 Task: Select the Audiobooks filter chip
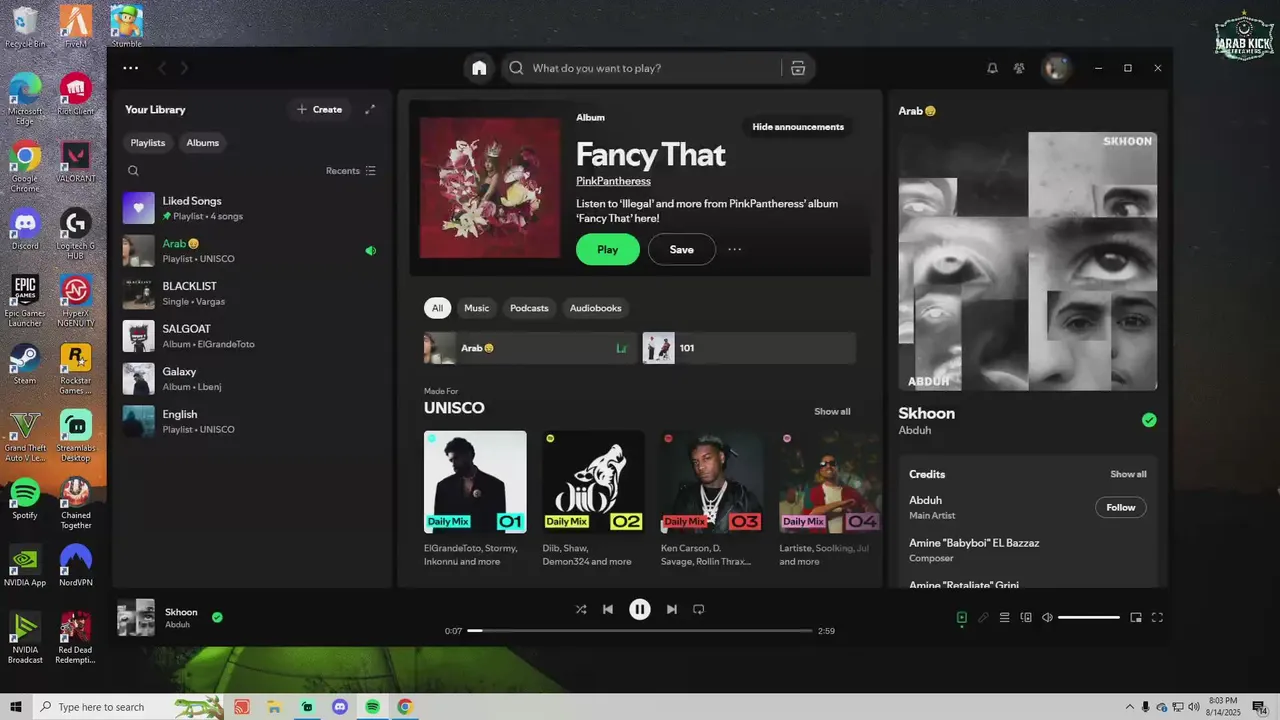click(x=596, y=308)
